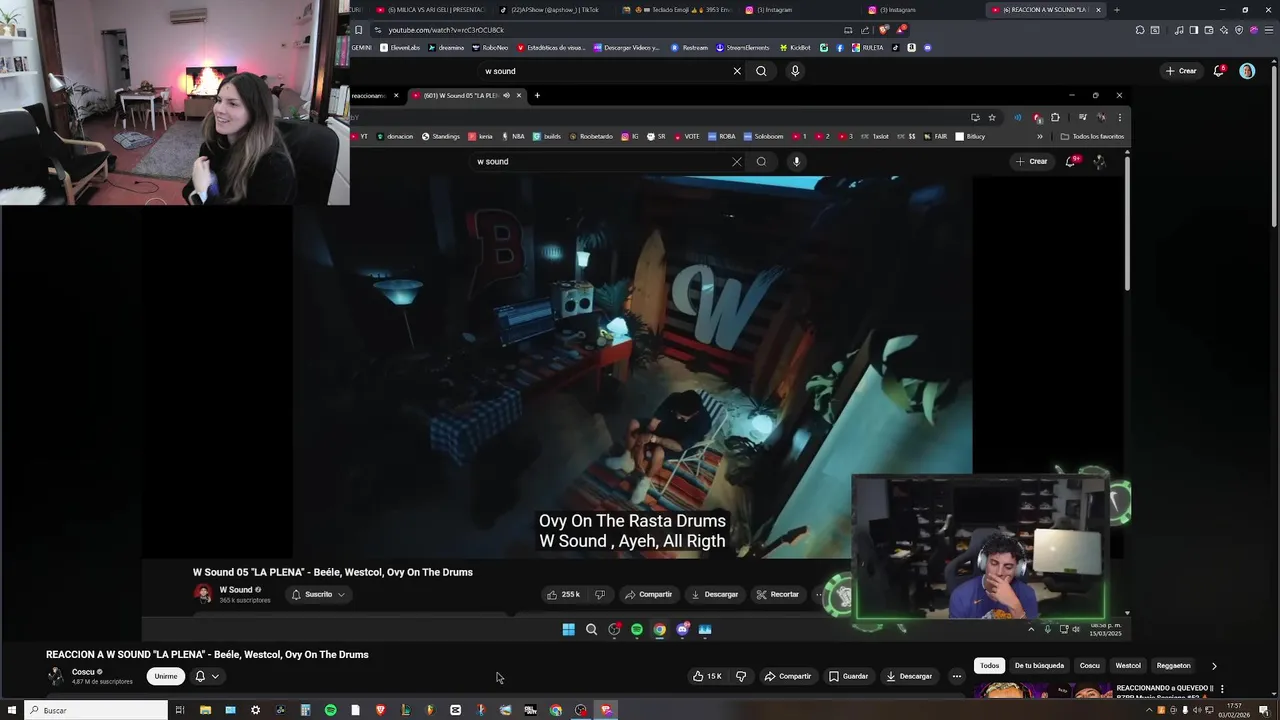Open the Soloboom bookmark
This screenshot has width=1280, height=720.
(763, 136)
